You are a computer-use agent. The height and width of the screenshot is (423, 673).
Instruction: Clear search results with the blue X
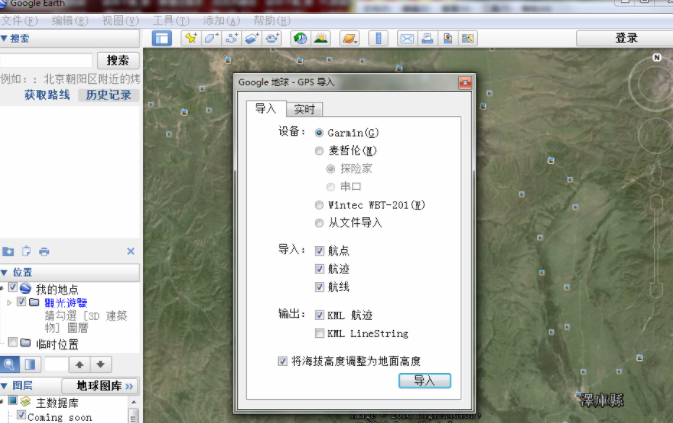[x=131, y=251]
